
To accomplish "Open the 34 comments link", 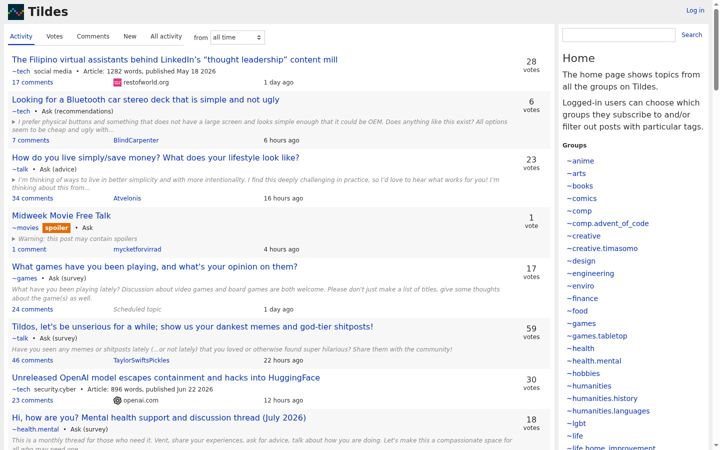I will point(32,198).
